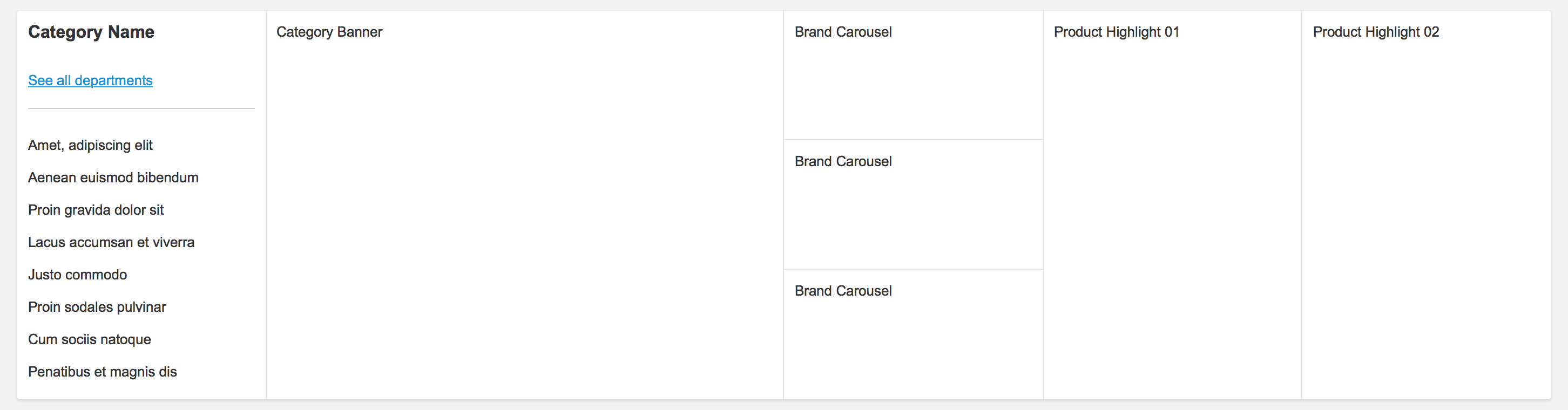Screen dimensions: 1568x410
Task: Select the bottom Brand Carousel block
Action: click(x=913, y=334)
